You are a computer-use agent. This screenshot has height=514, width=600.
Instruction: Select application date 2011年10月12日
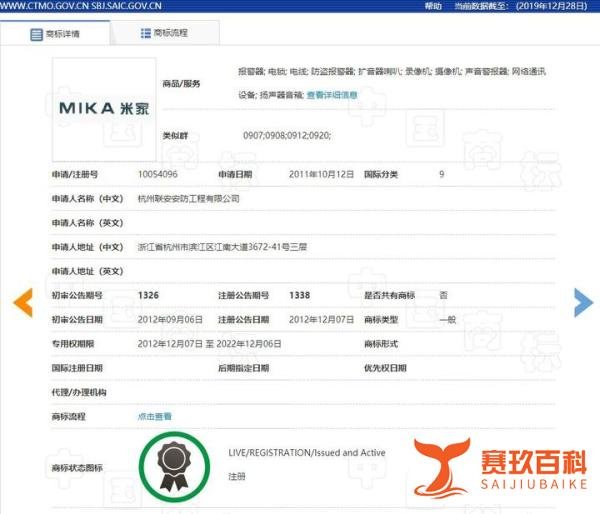tap(321, 175)
